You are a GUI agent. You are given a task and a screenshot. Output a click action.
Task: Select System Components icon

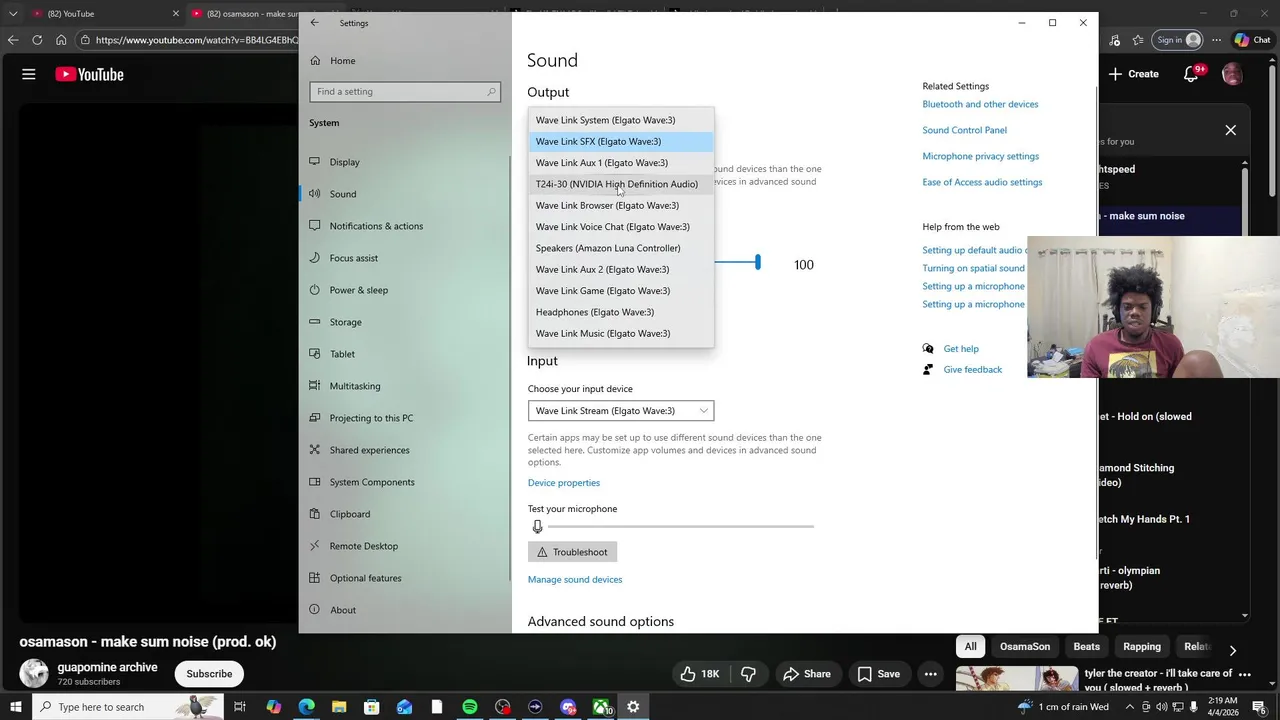pos(315,482)
